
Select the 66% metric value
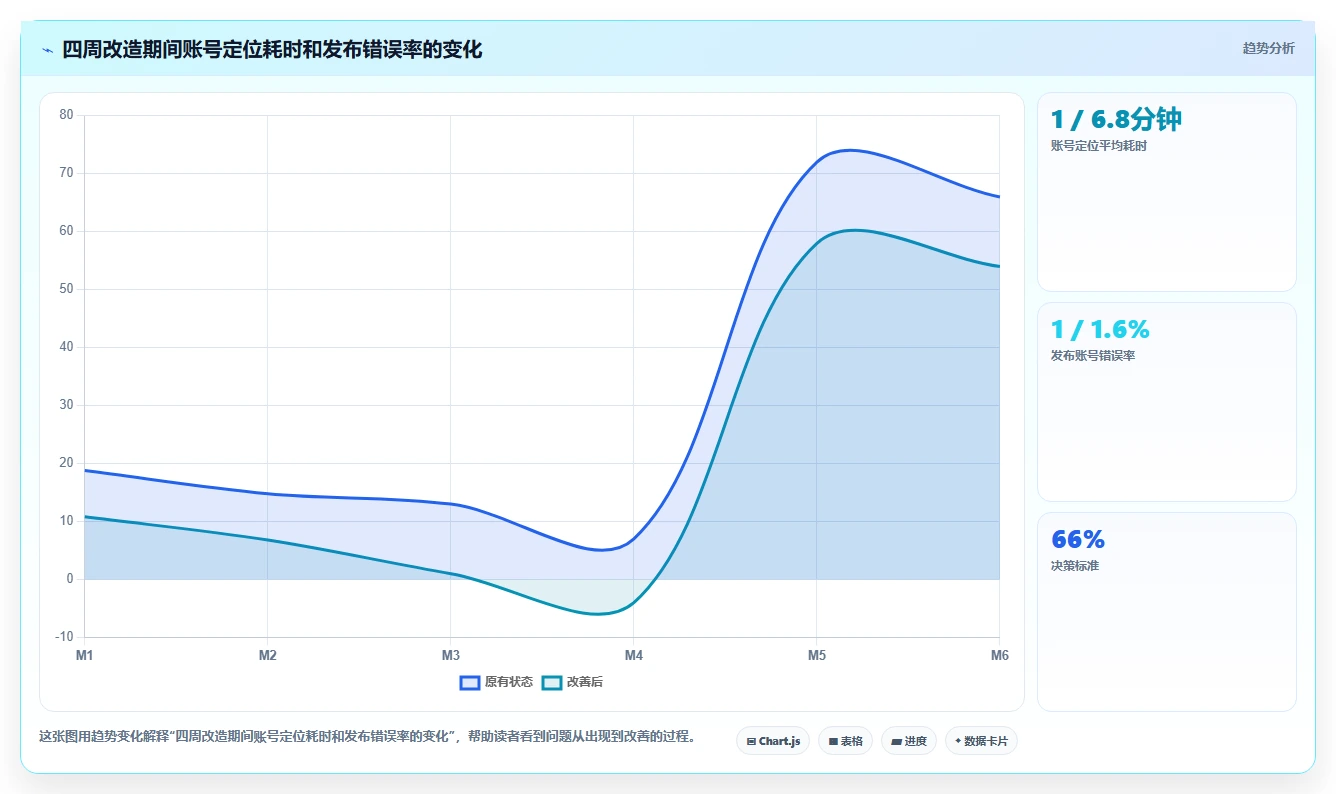(1078, 540)
